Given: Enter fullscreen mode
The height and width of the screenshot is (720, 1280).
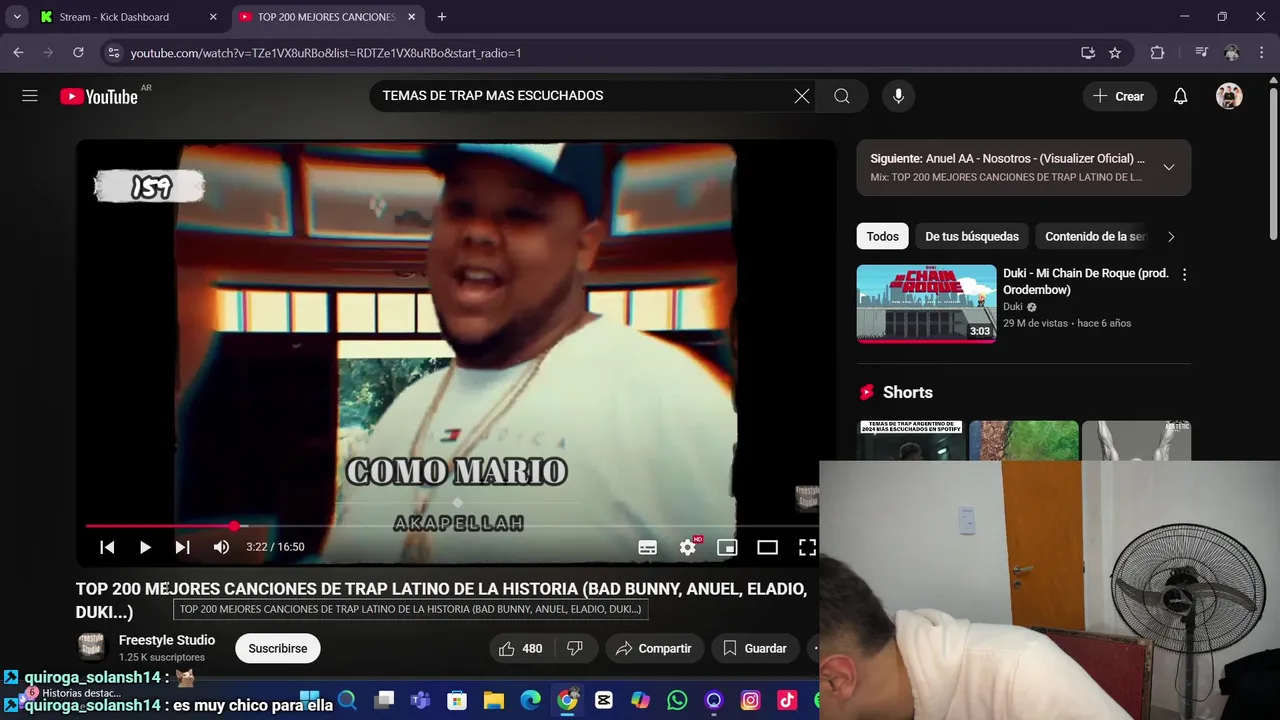Looking at the screenshot, I should coord(807,547).
